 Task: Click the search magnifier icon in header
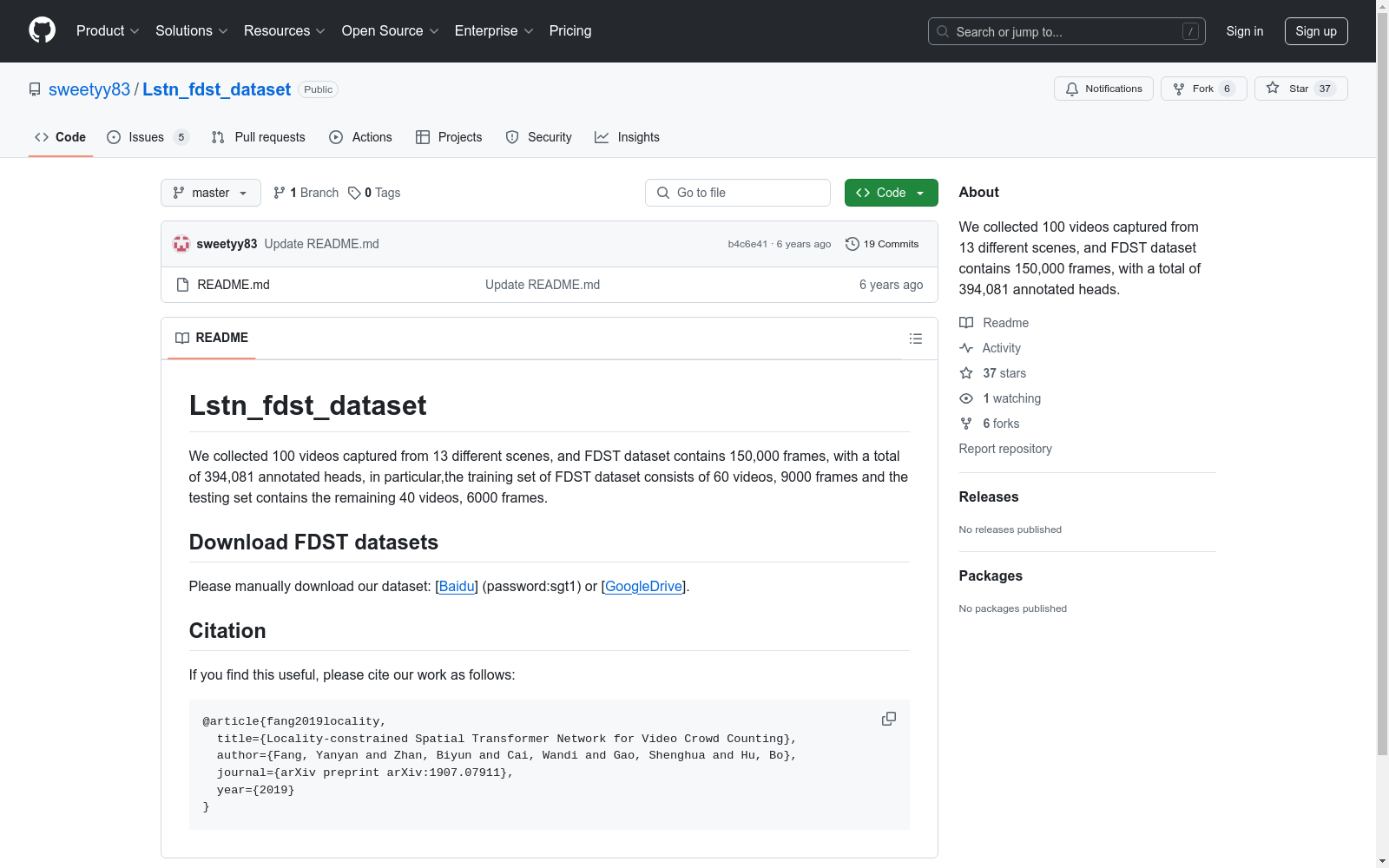pyautogui.click(x=943, y=31)
